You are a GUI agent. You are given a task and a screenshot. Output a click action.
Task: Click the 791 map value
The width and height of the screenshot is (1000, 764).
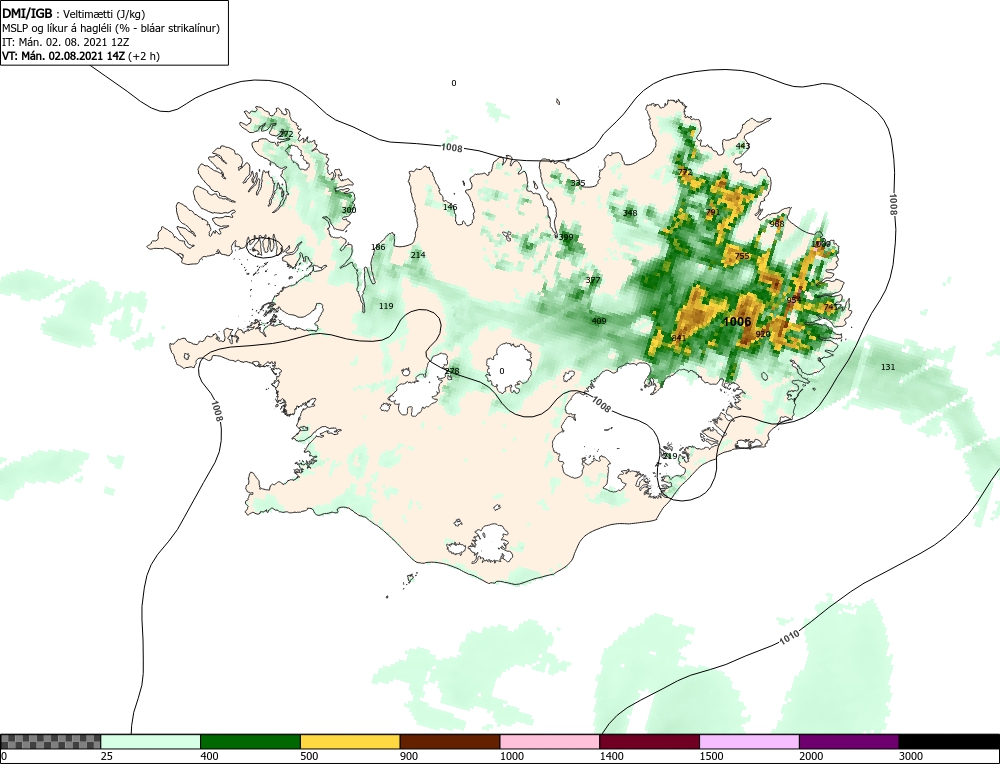[713, 212]
